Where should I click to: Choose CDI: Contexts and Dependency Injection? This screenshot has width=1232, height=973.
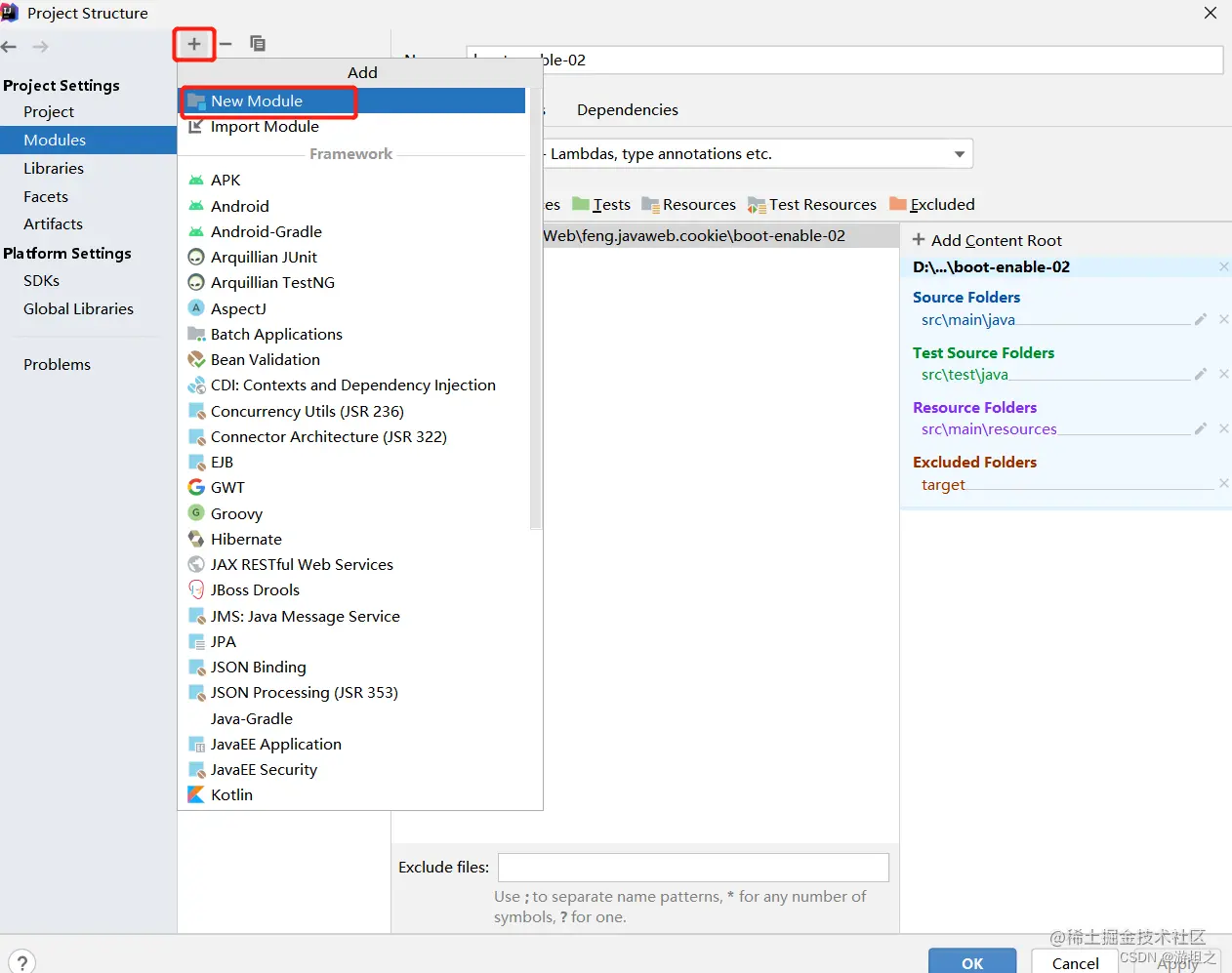pyautogui.click(x=352, y=385)
